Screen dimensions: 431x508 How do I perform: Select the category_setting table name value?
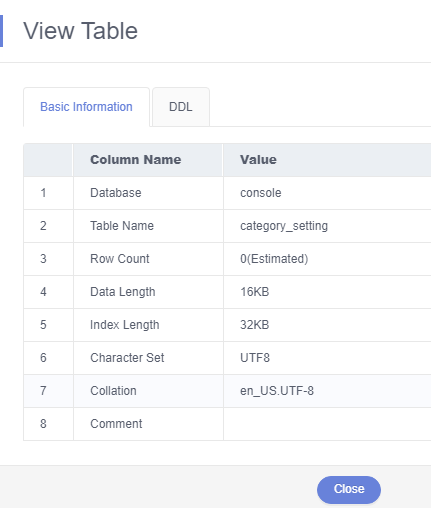[284, 226]
